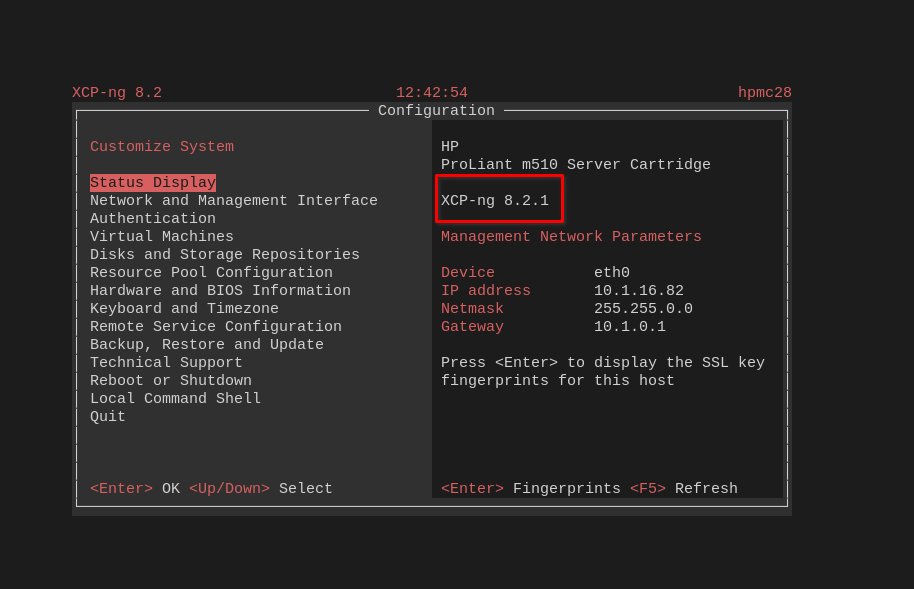Open the Virtual Machines entry

[x=161, y=236]
